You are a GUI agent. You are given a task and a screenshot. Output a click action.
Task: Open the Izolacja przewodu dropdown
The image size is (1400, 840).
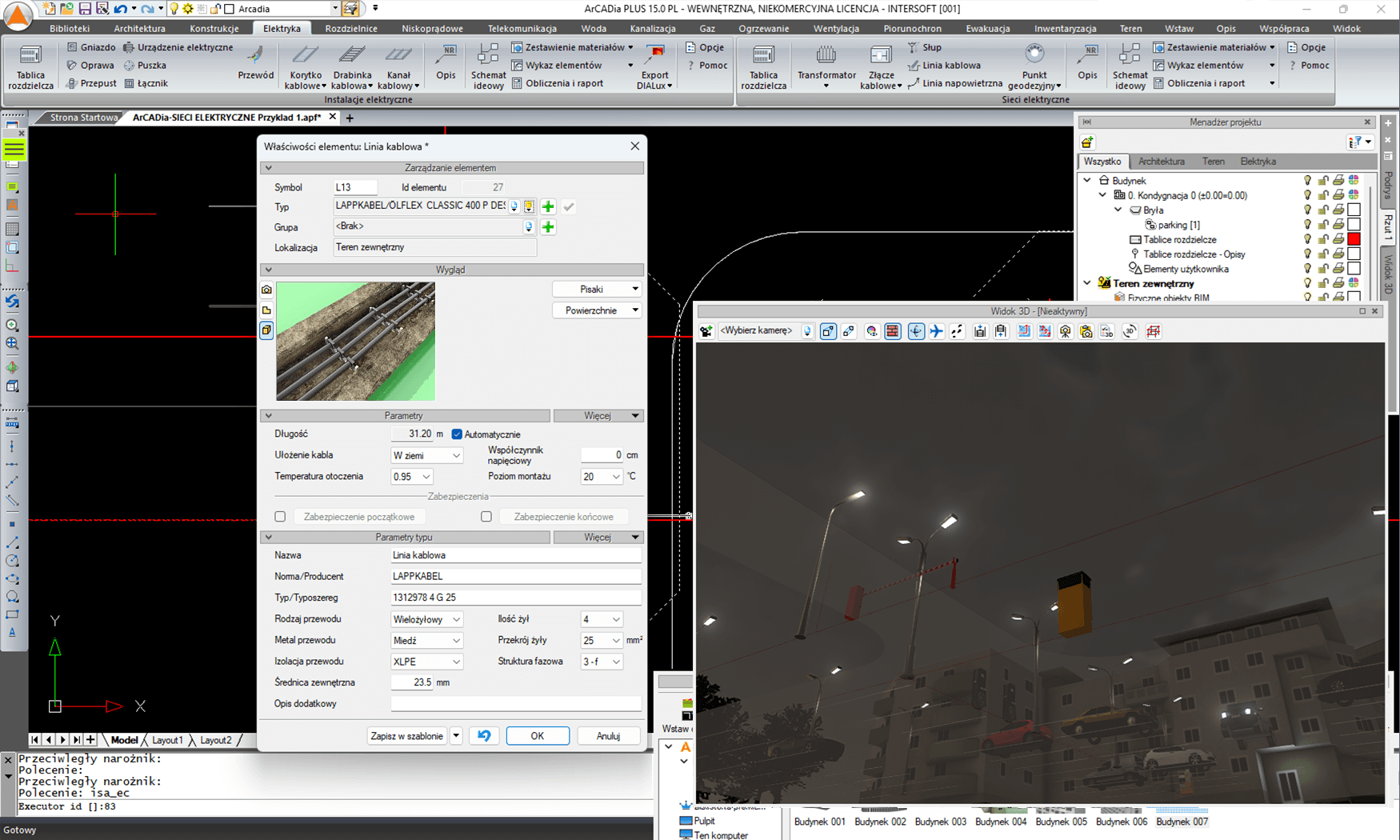tap(427, 662)
